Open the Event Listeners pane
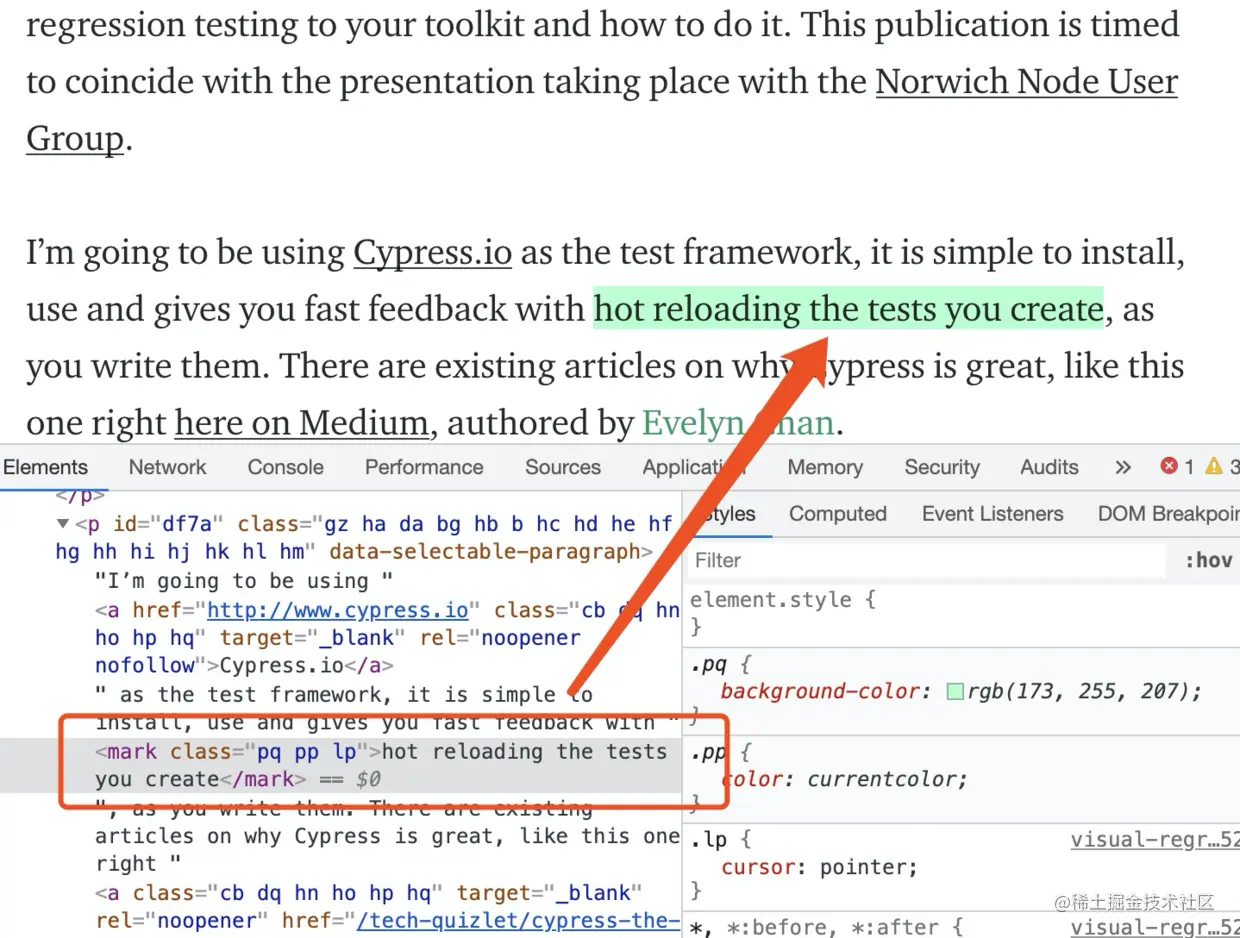1240x938 pixels. (992, 514)
